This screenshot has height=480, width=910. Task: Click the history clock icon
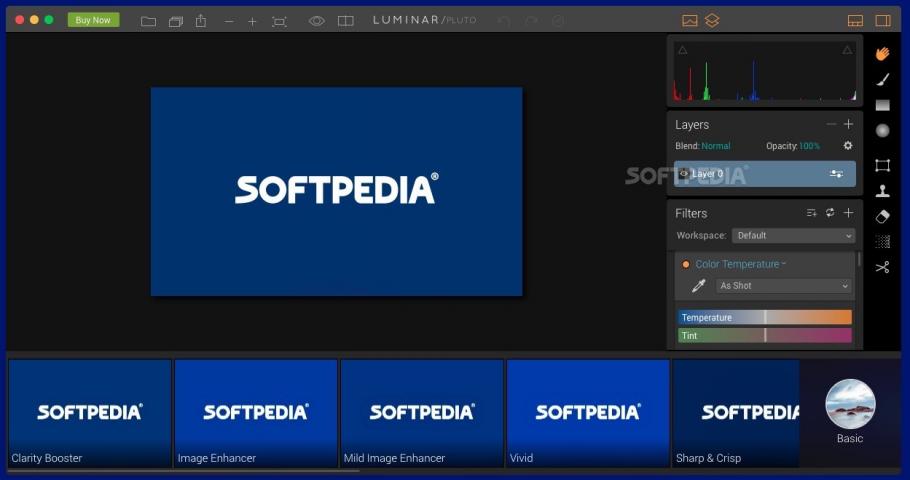558,21
